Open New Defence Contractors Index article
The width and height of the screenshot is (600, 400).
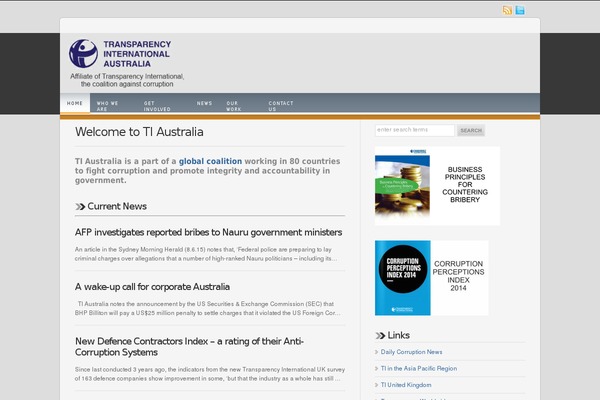point(189,346)
